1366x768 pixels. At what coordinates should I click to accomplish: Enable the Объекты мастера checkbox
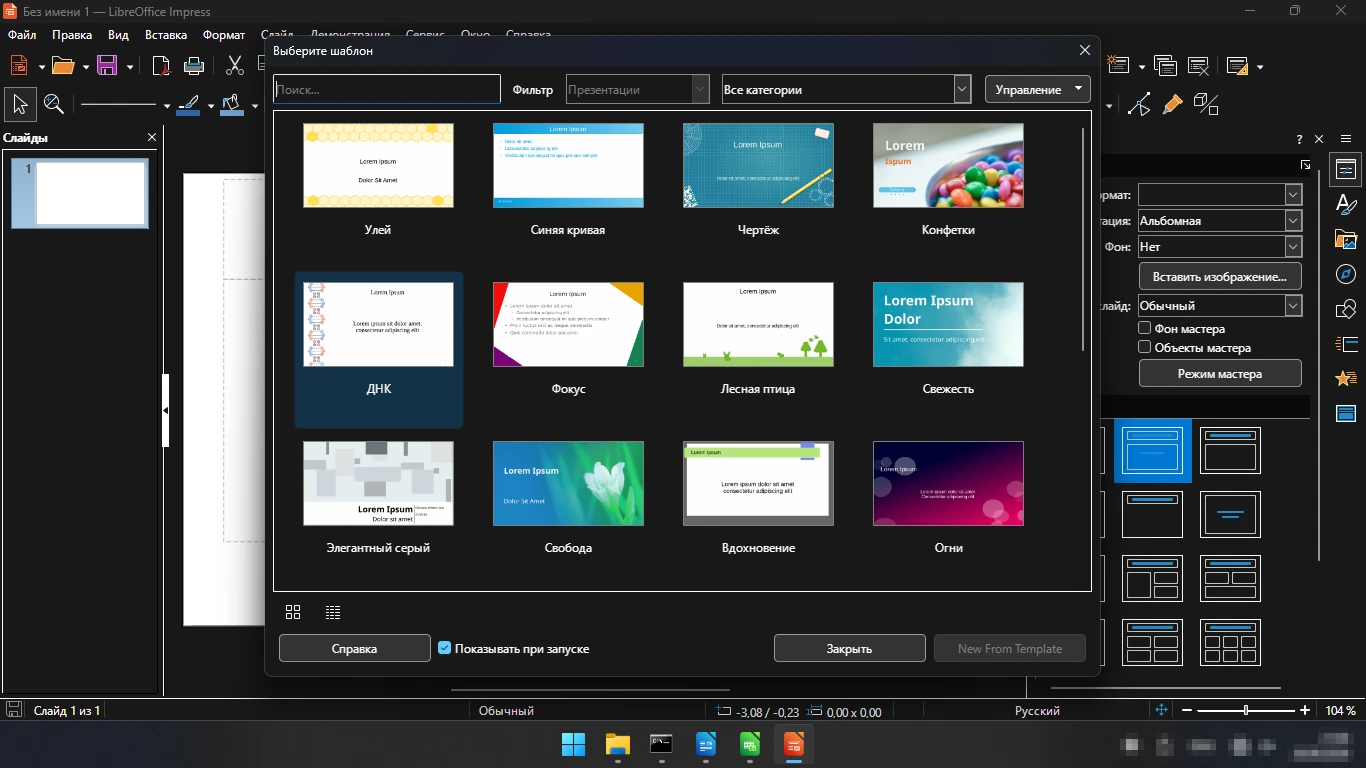1145,348
